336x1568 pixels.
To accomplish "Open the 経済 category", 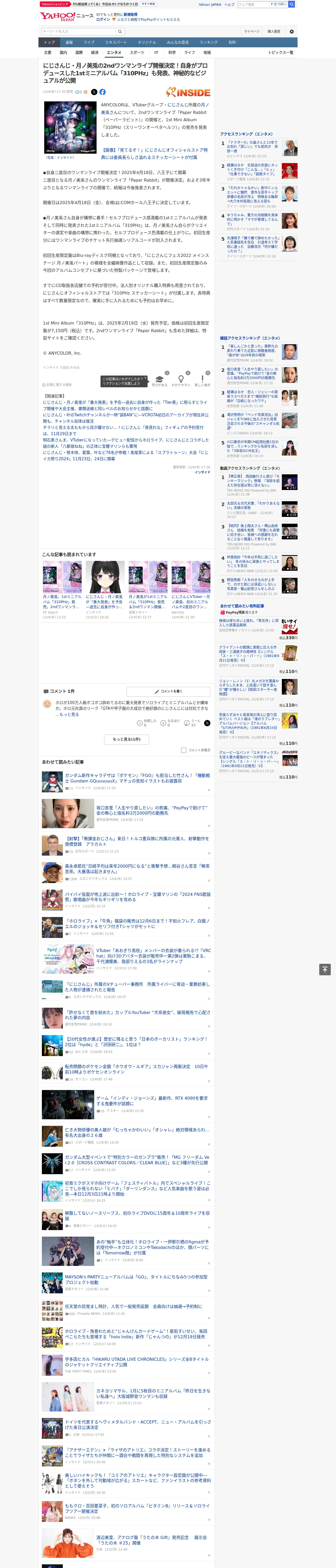I will click(94, 52).
